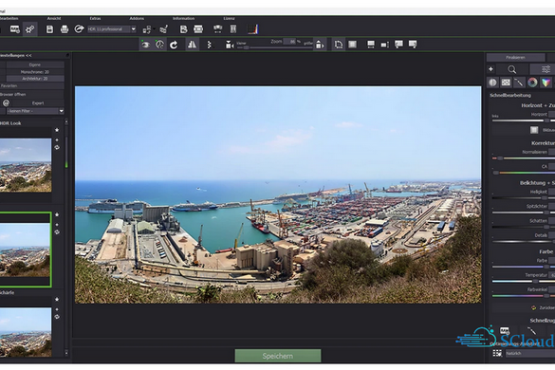Click the Zoom percent input field
This screenshot has width=555, height=370.
(x=290, y=41)
